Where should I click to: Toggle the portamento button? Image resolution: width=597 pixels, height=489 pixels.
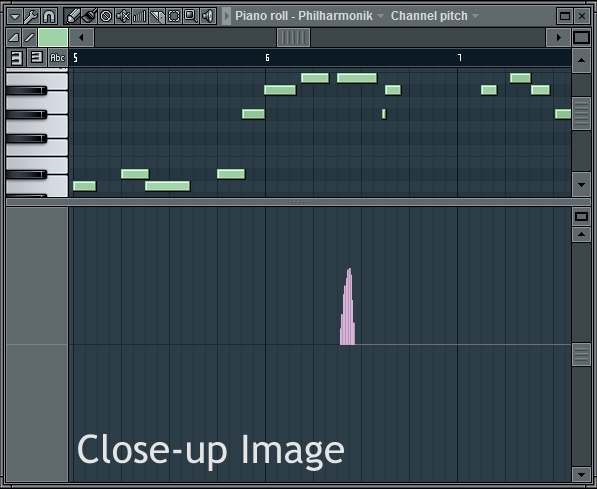(x=13, y=37)
